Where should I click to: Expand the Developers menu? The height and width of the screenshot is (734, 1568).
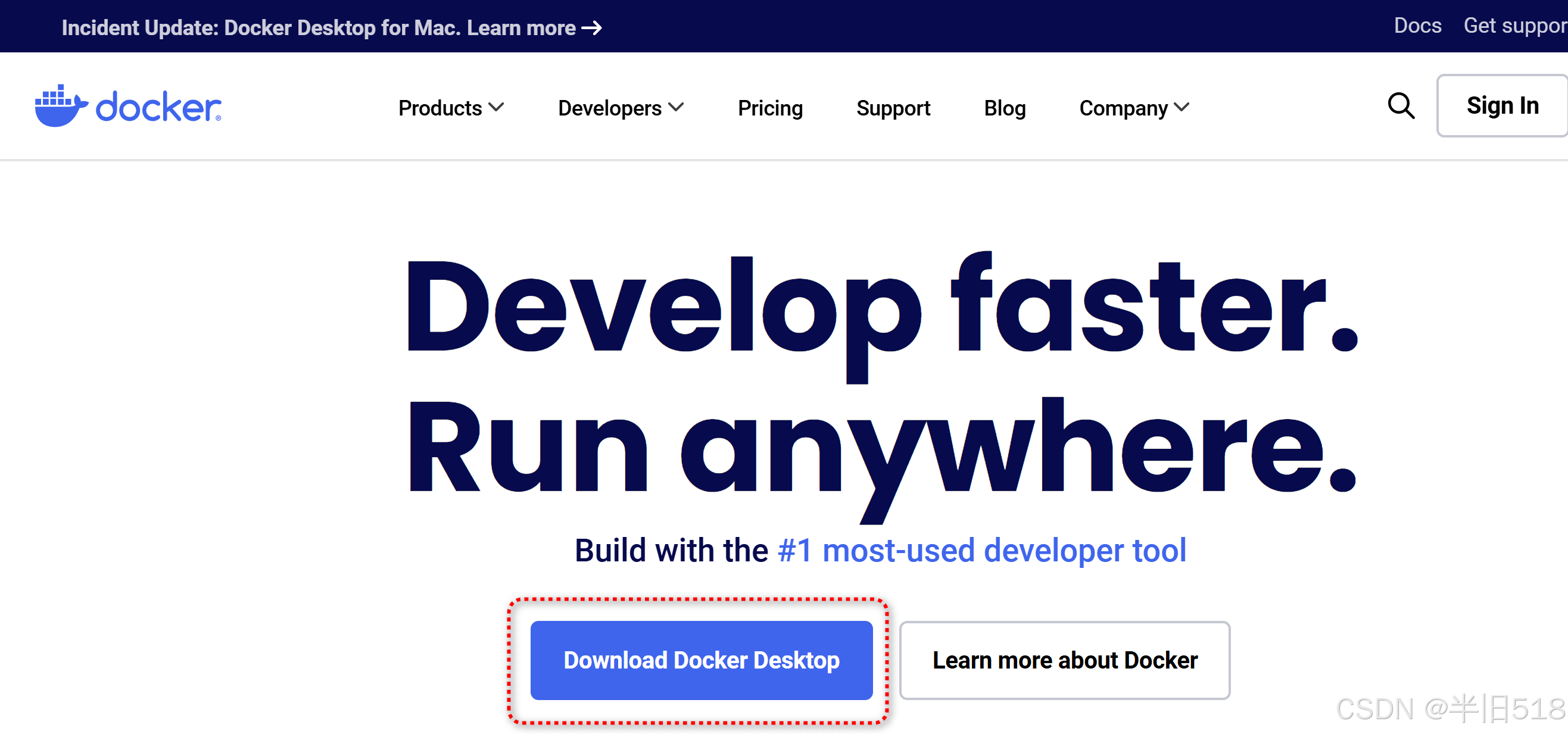point(621,108)
